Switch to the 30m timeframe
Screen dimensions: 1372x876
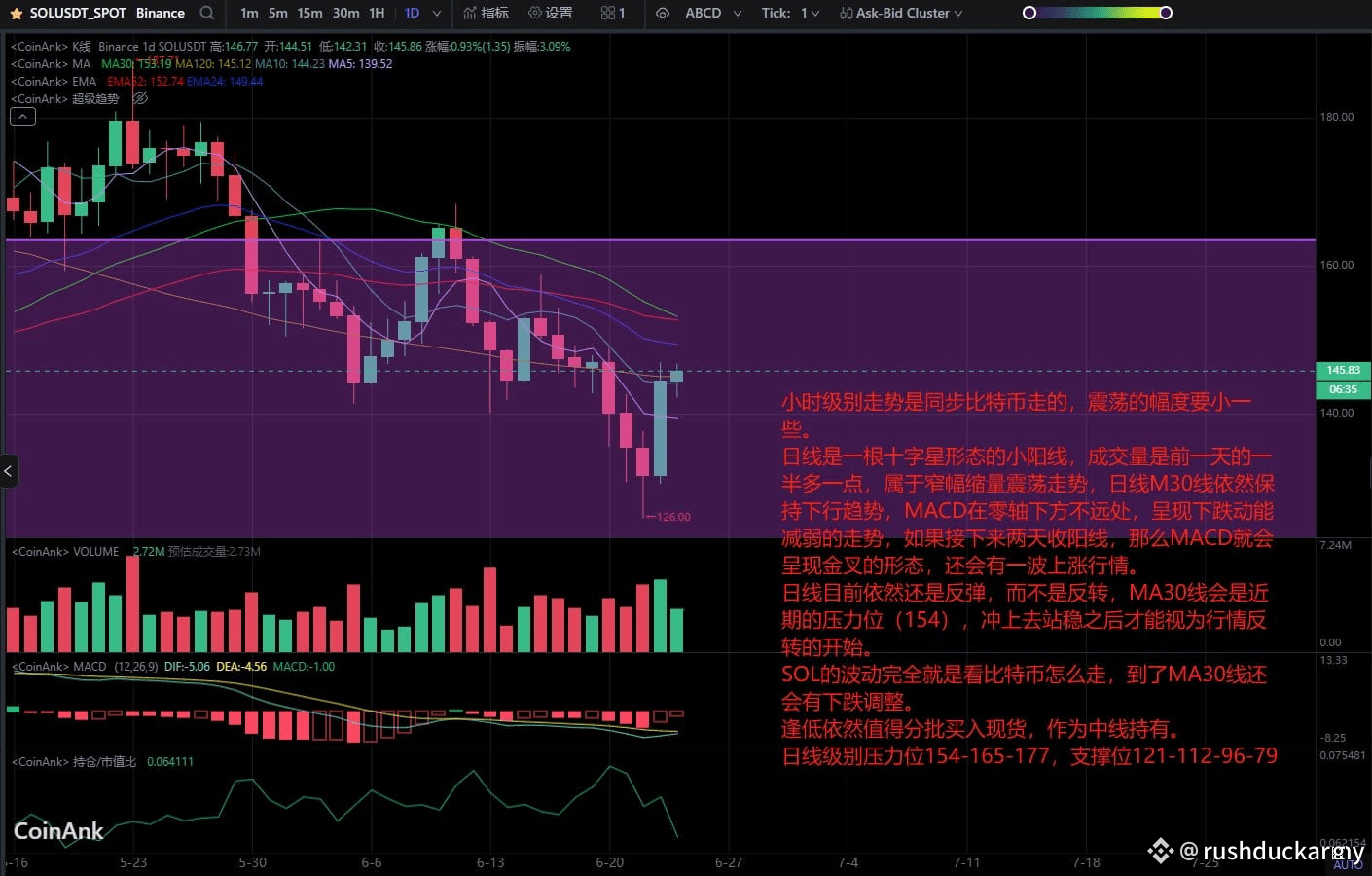pyautogui.click(x=345, y=13)
